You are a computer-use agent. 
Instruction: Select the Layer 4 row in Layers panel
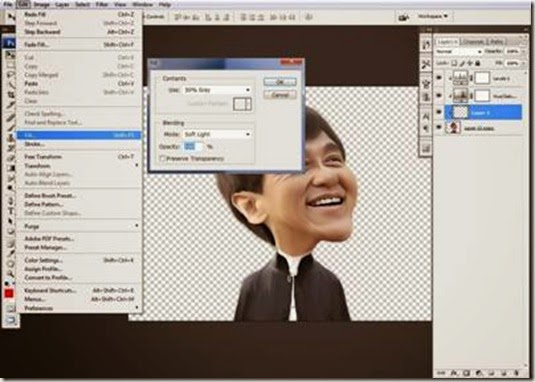pos(483,112)
